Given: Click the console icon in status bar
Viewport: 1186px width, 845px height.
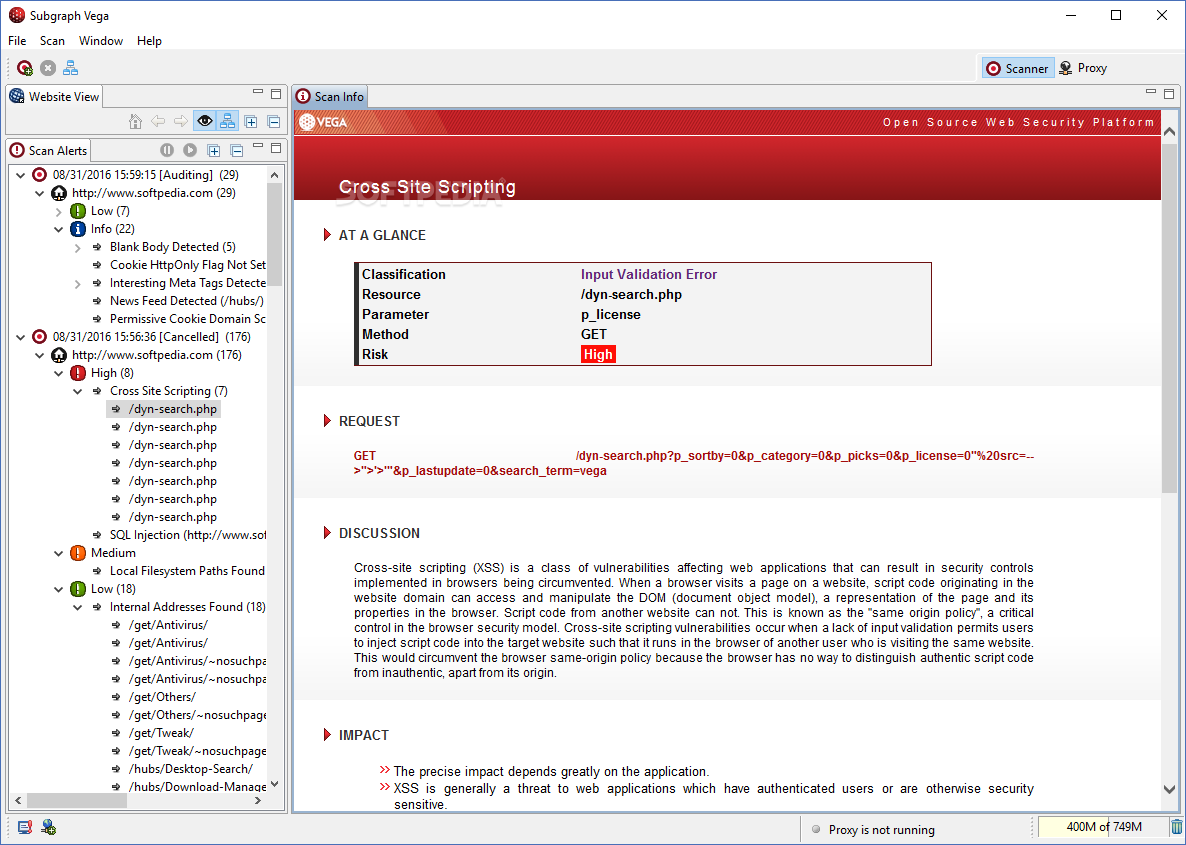Looking at the screenshot, I should pyautogui.click(x=25, y=828).
